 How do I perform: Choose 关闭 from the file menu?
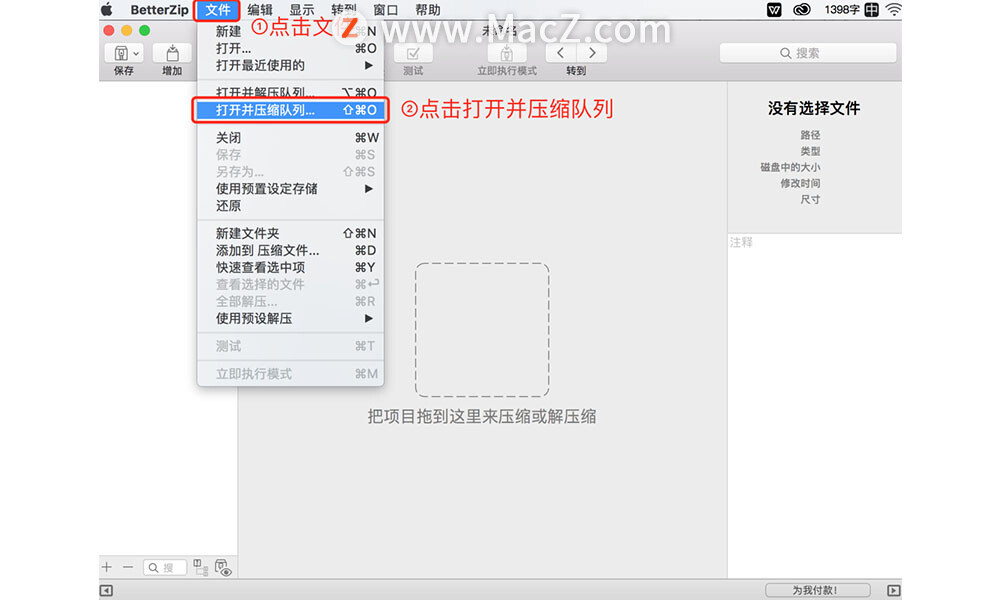(x=291, y=138)
